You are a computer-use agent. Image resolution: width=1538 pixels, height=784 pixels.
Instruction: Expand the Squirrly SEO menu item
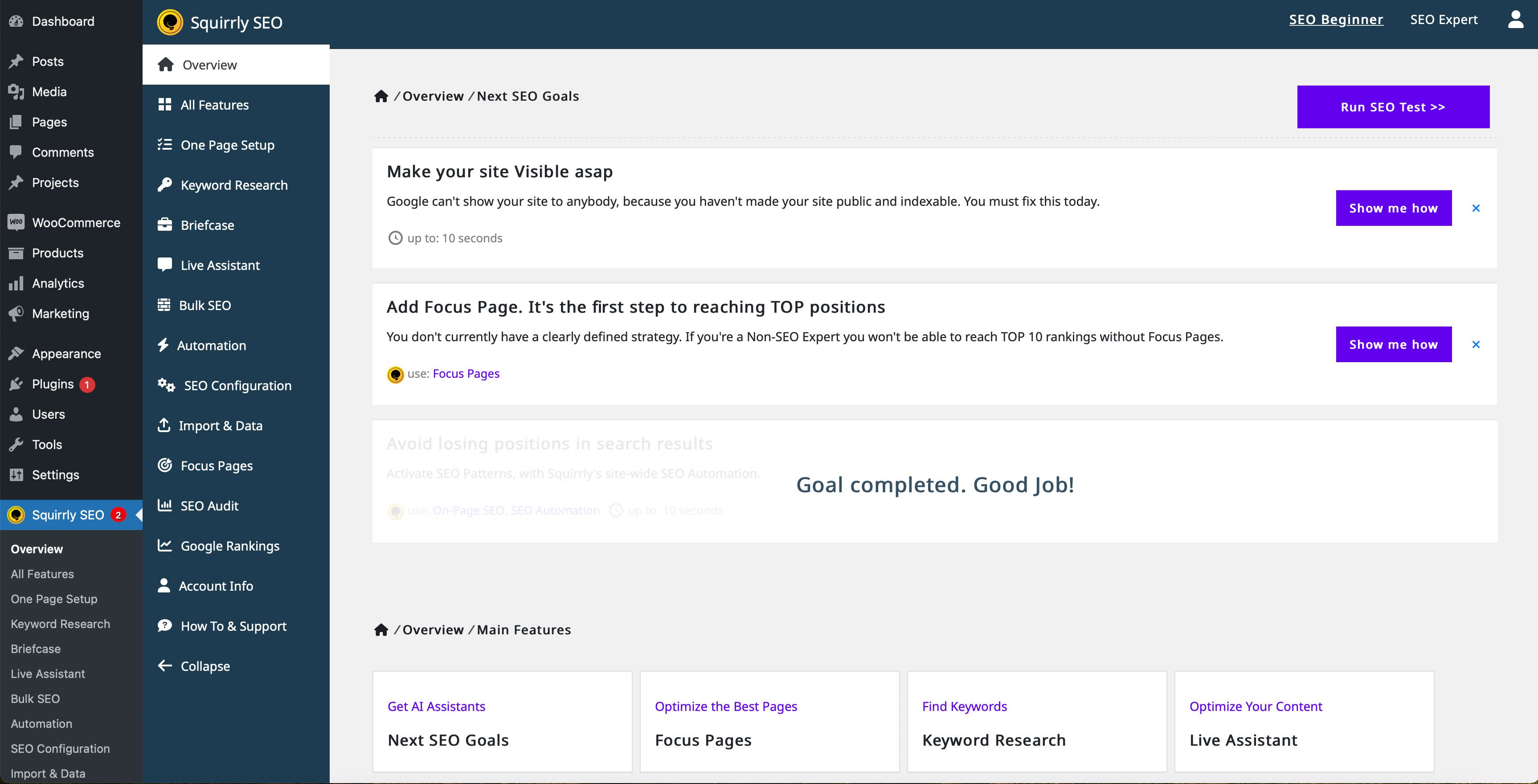[x=67, y=514]
